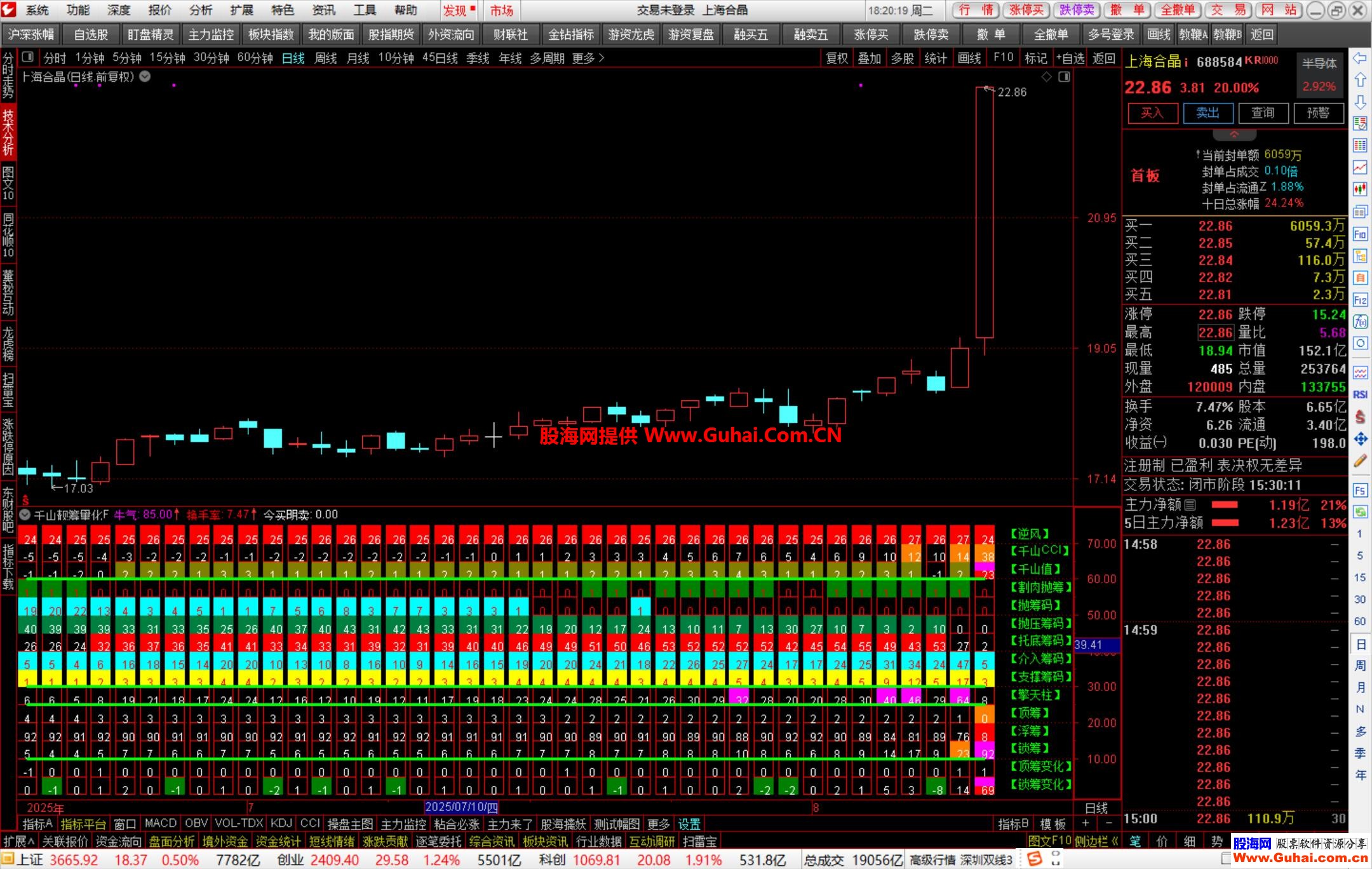Click the 买入 buy button
Image resolution: width=1372 pixels, height=869 pixels.
click(1152, 113)
